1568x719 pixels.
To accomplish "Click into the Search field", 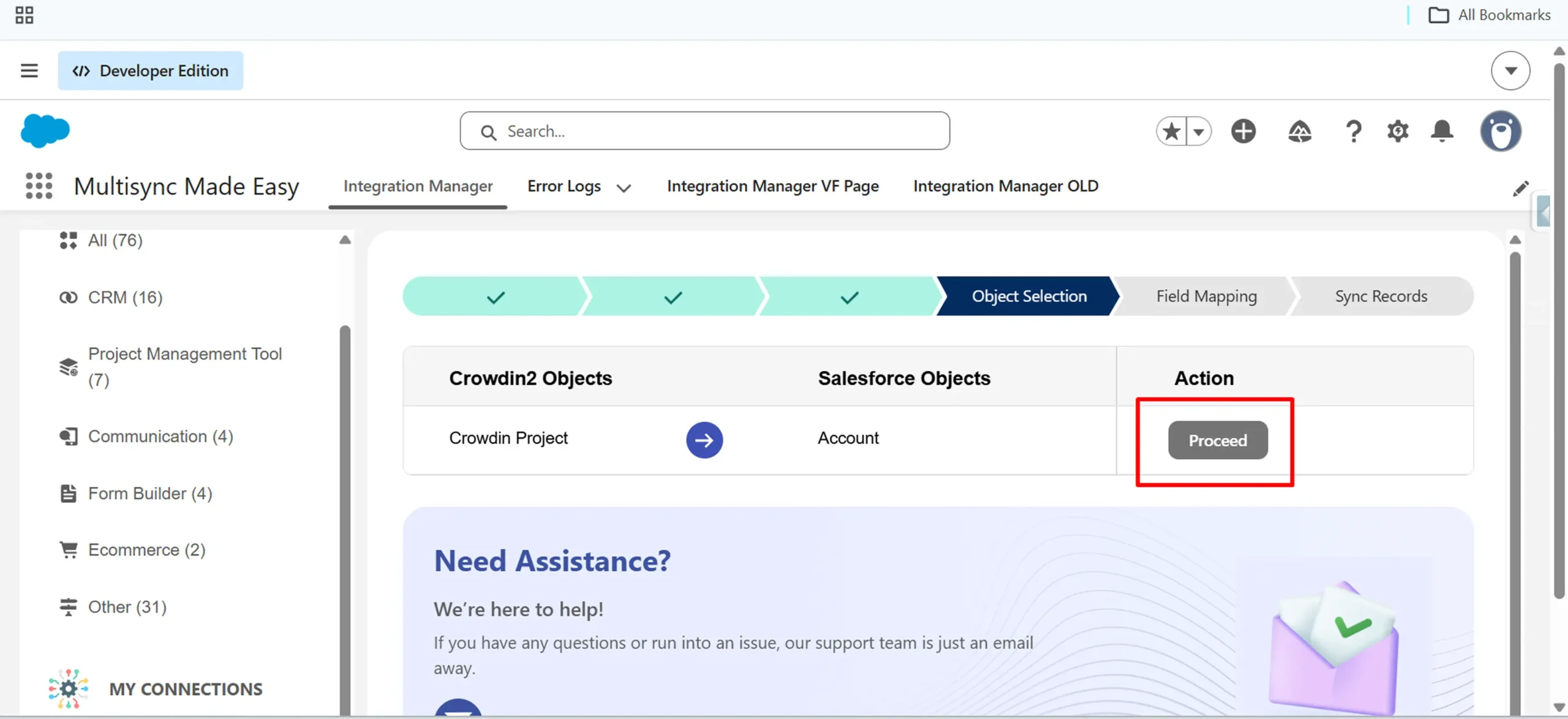I will tap(704, 130).
